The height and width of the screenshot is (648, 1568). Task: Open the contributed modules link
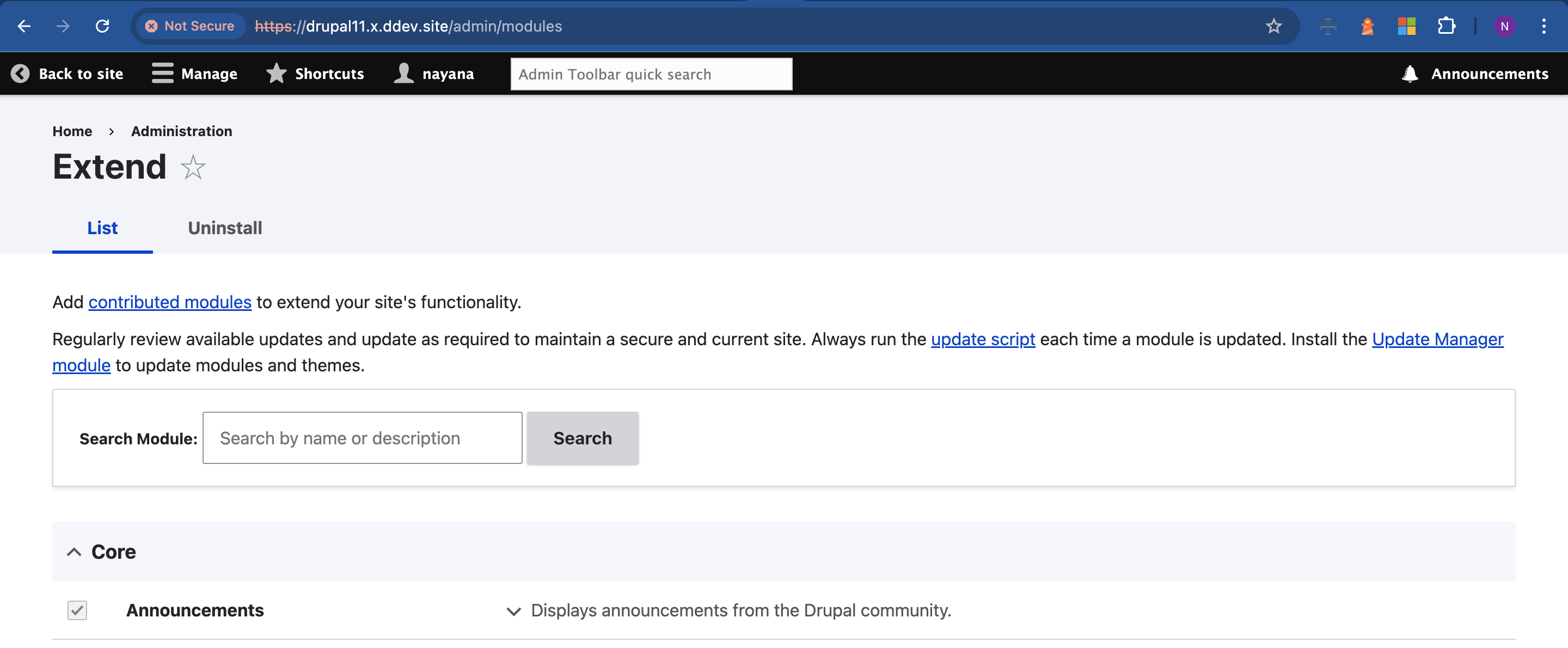[170, 303]
